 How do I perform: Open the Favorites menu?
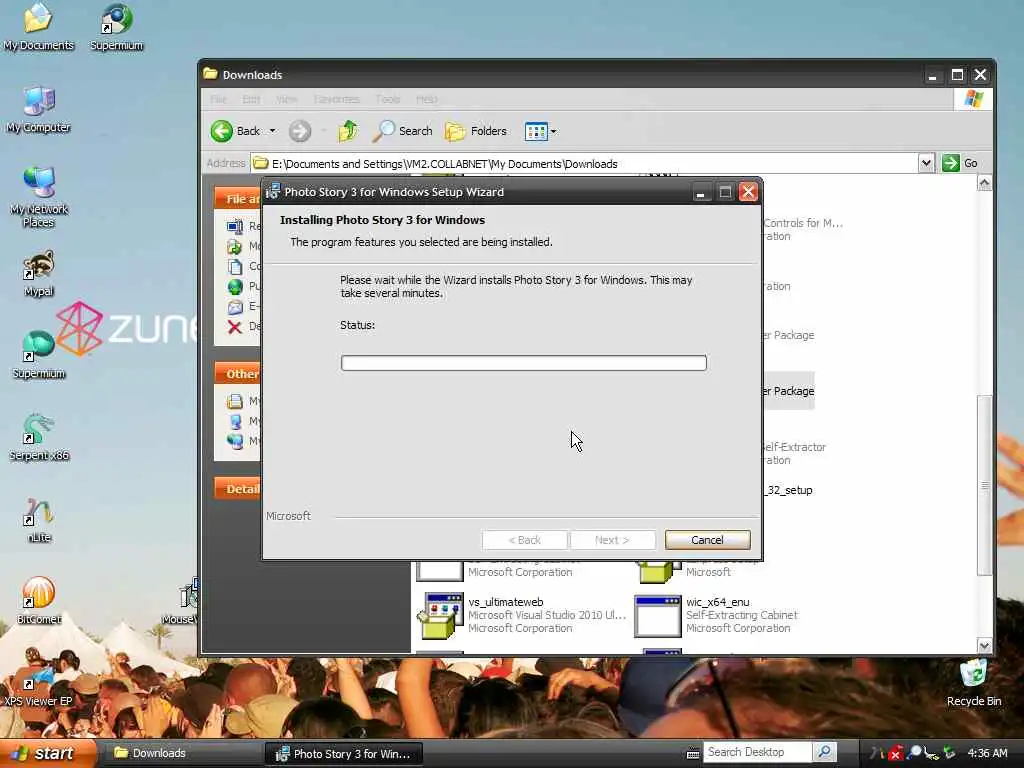click(x=336, y=99)
